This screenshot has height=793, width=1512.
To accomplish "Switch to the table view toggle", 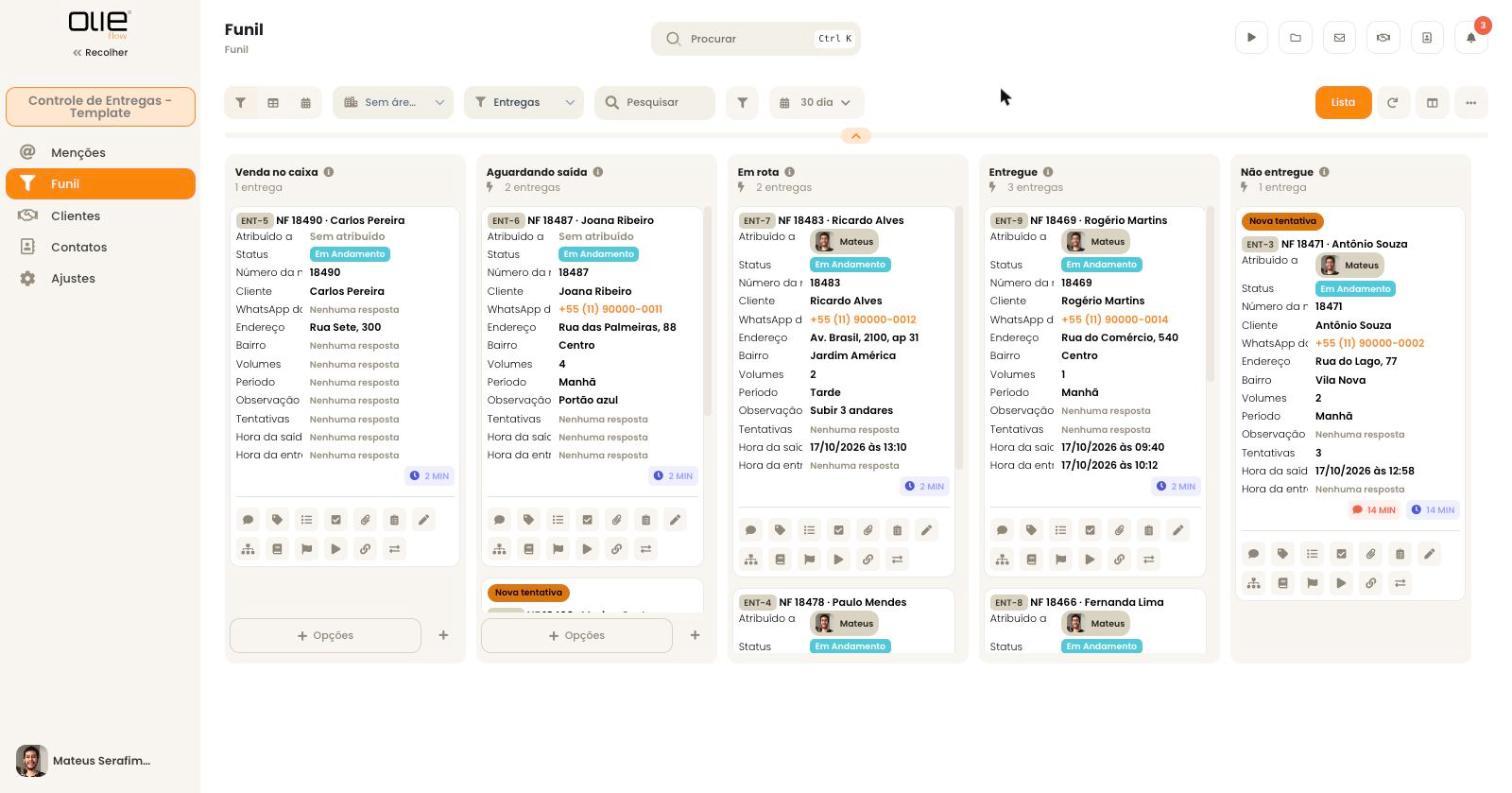I will [x=273, y=102].
